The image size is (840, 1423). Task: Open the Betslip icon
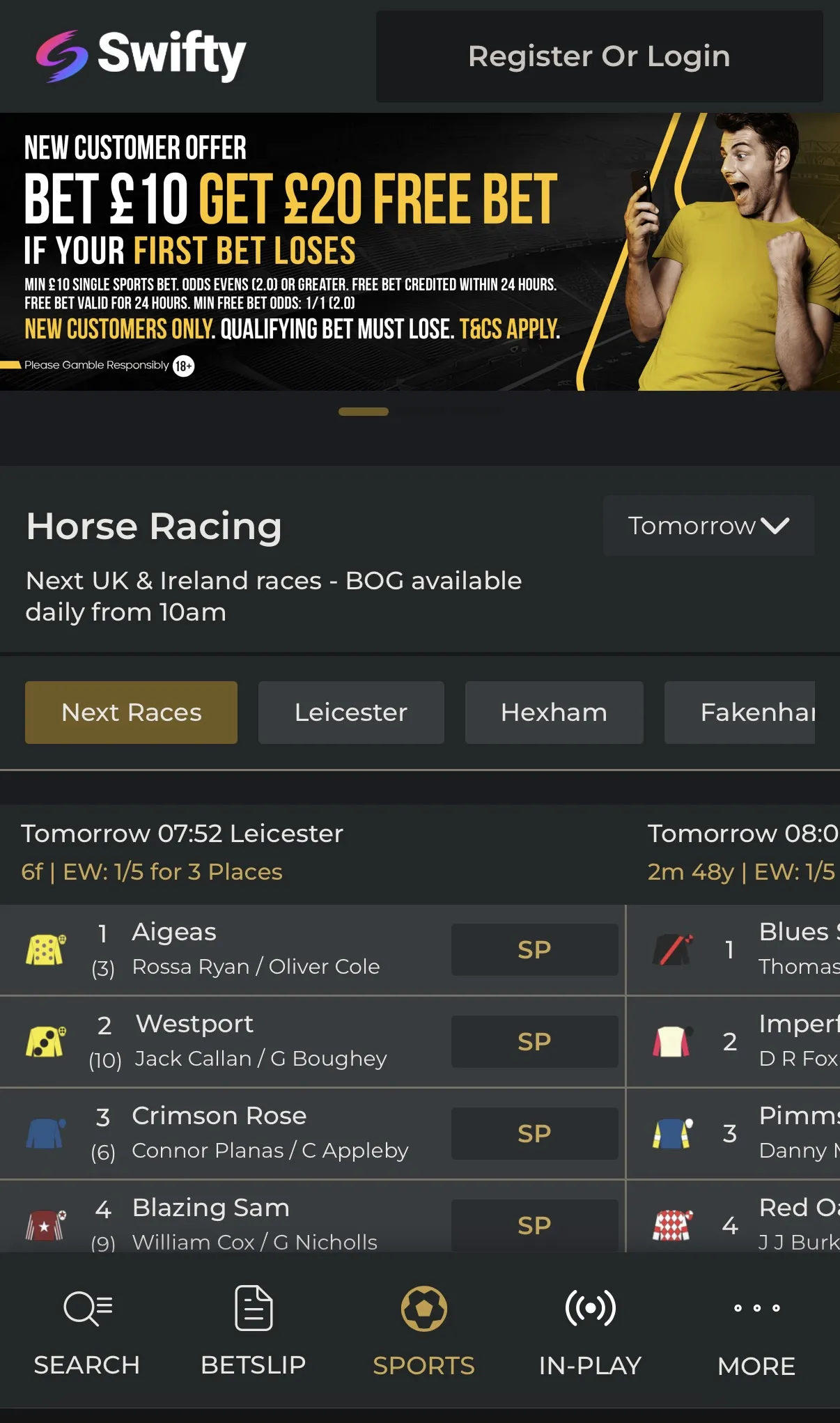coord(254,1308)
